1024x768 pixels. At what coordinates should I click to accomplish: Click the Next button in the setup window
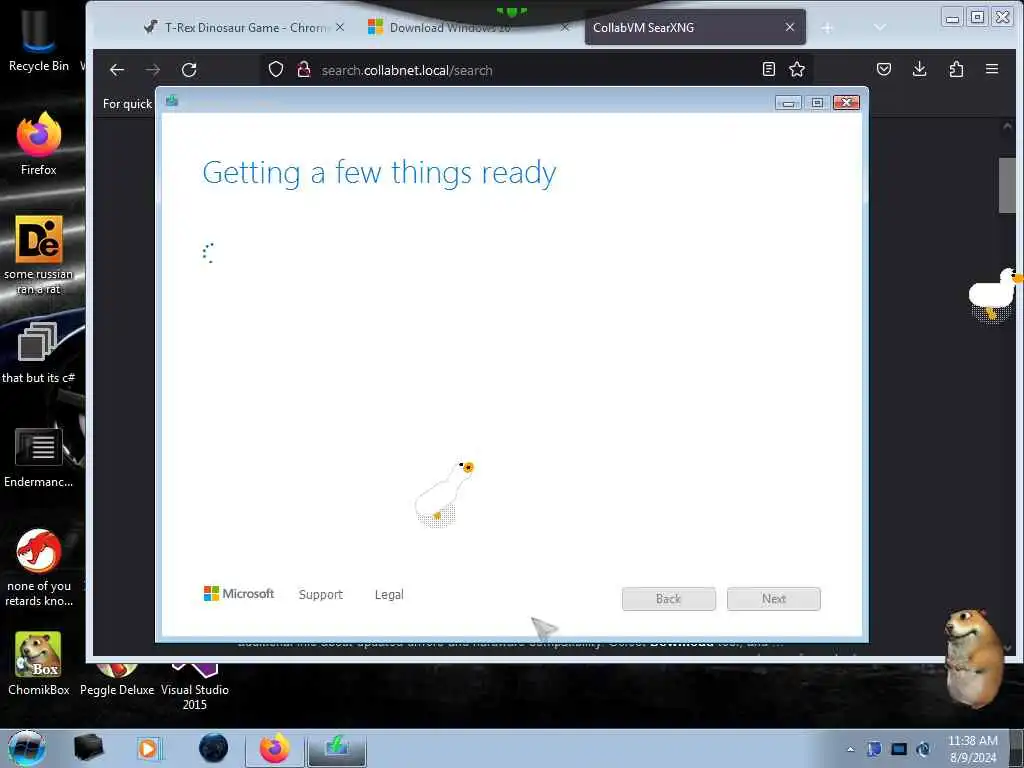(x=774, y=599)
